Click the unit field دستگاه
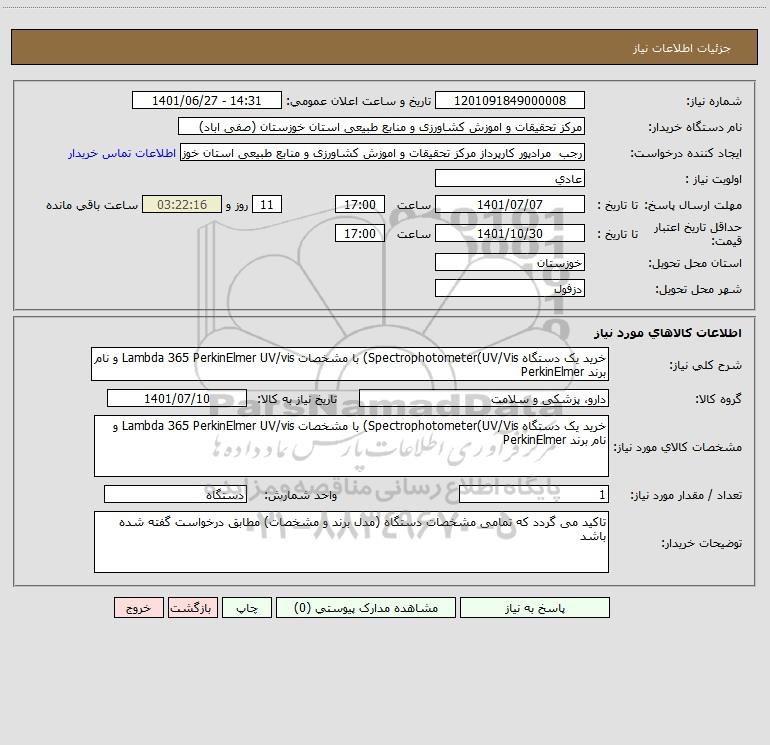 click(175, 494)
